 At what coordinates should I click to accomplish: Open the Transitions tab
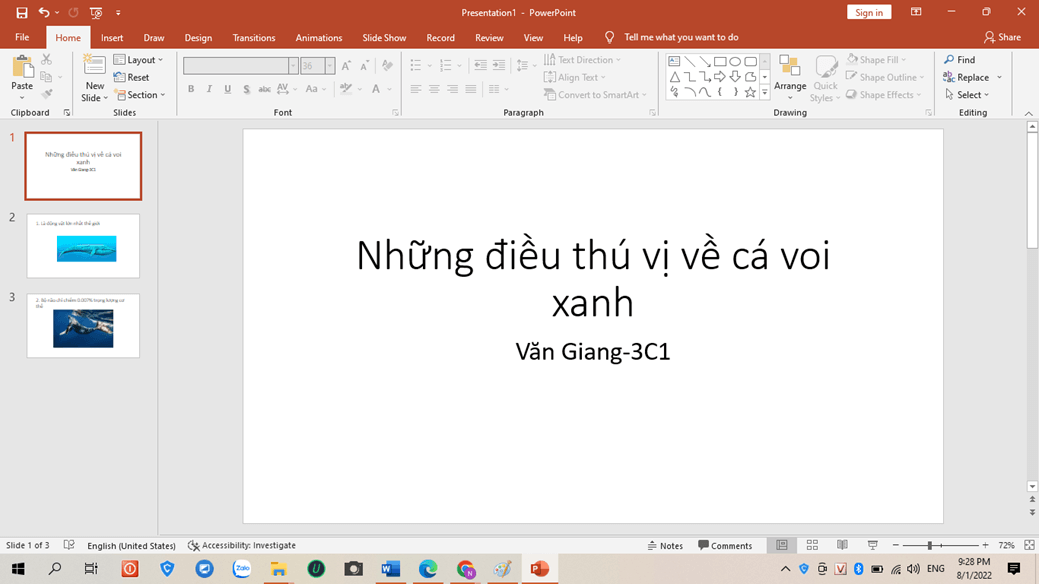254,38
